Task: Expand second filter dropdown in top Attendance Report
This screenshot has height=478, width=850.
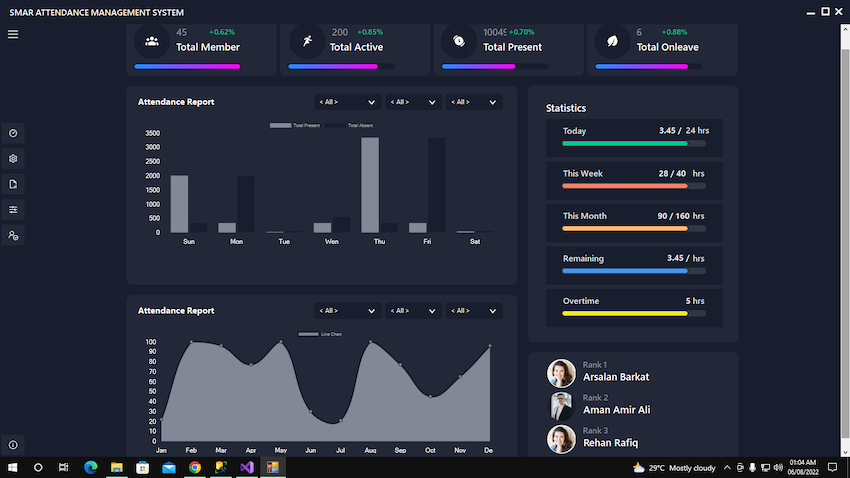Action: click(x=413, y=102)
